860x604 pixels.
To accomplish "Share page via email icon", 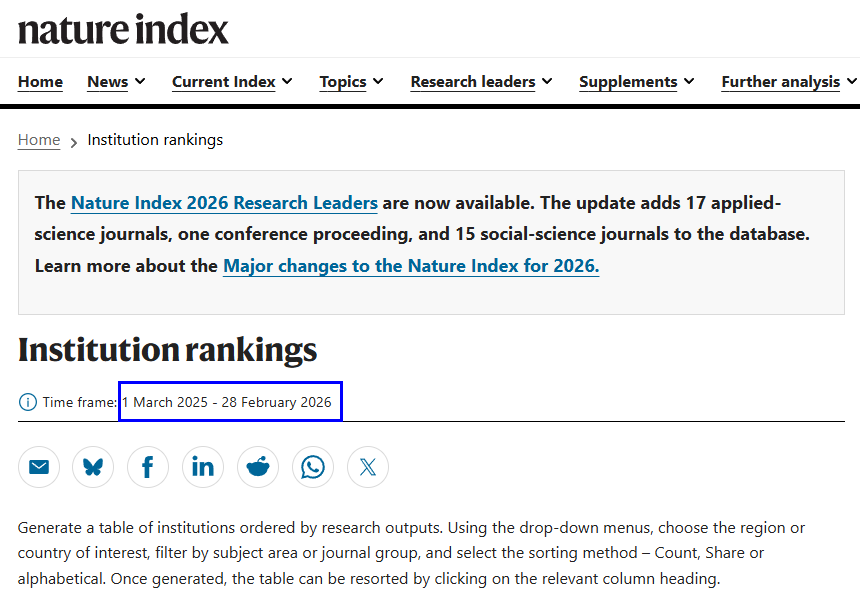I will 39,467.
